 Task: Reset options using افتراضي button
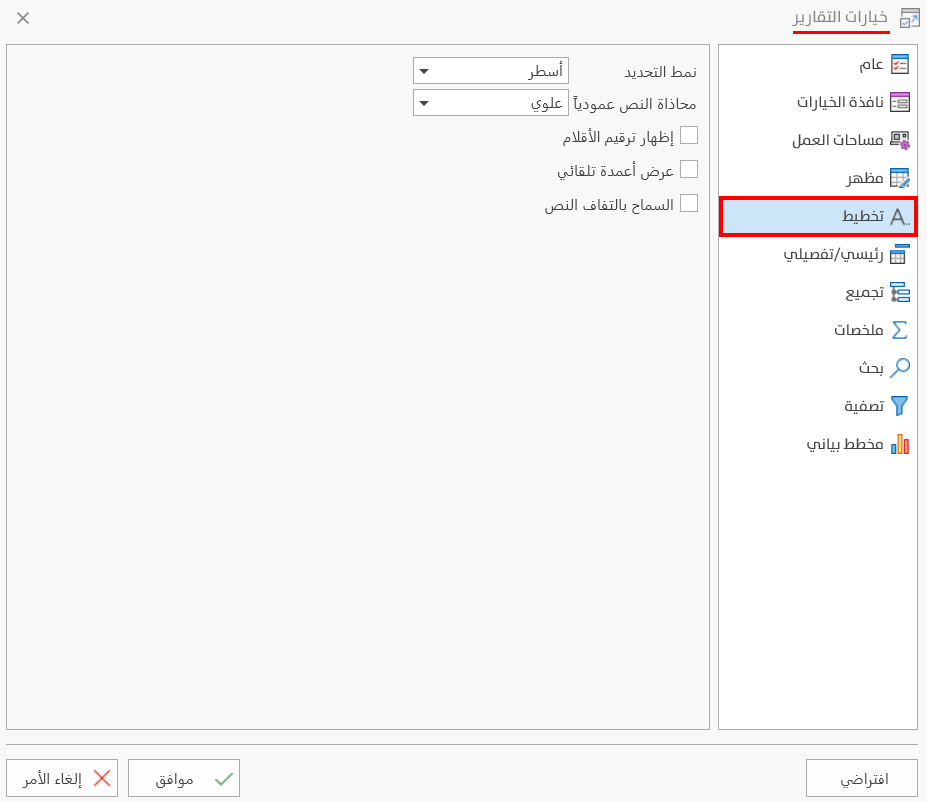click(861, 777)
